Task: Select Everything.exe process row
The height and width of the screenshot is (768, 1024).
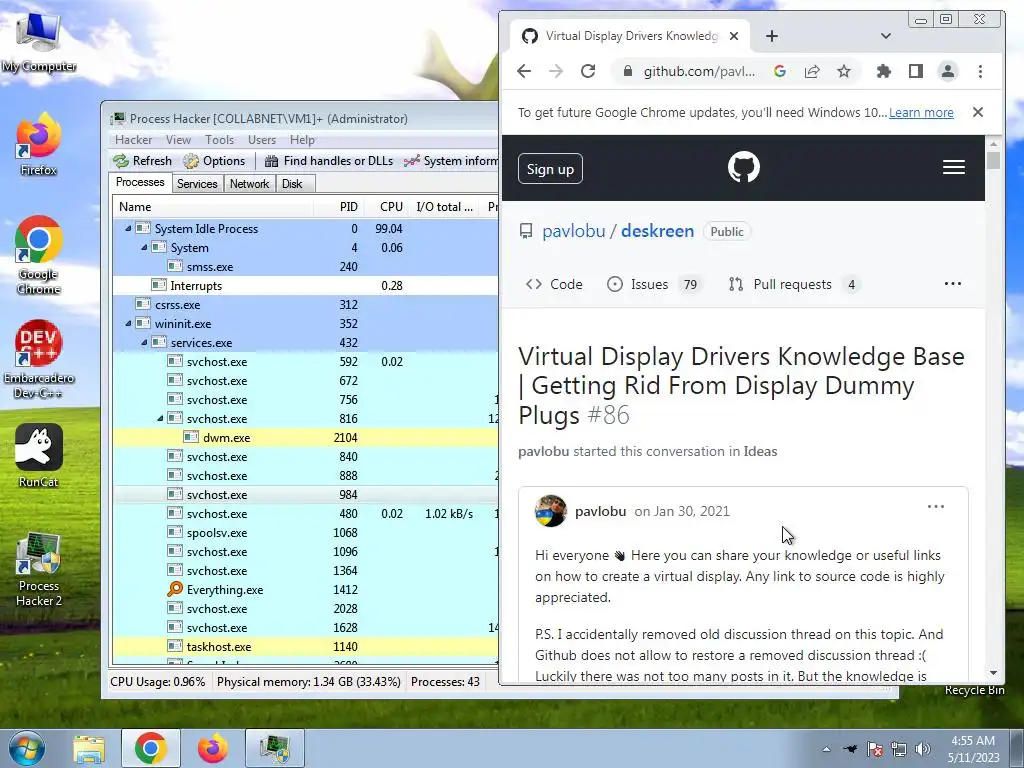Action: click(306, 590)
